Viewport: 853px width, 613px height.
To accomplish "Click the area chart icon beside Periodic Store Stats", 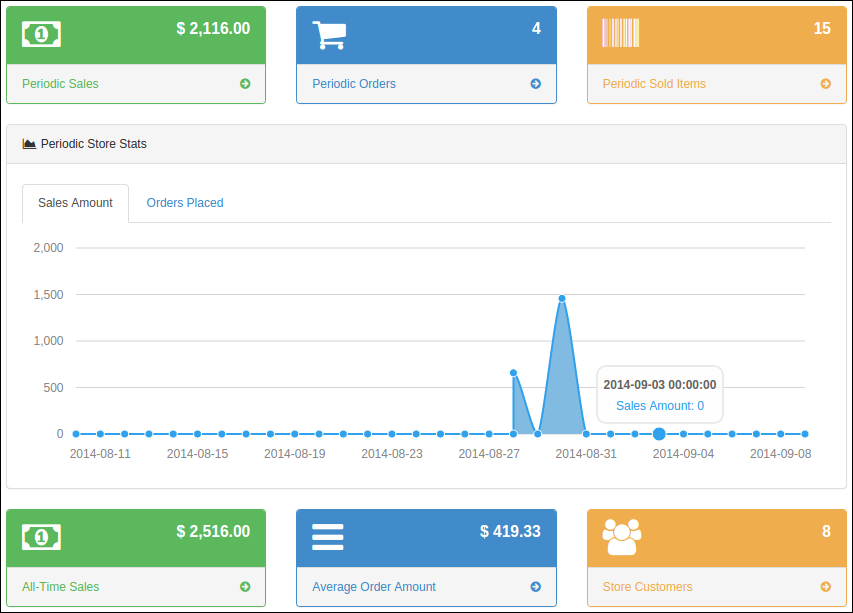I will click(29, 144).
